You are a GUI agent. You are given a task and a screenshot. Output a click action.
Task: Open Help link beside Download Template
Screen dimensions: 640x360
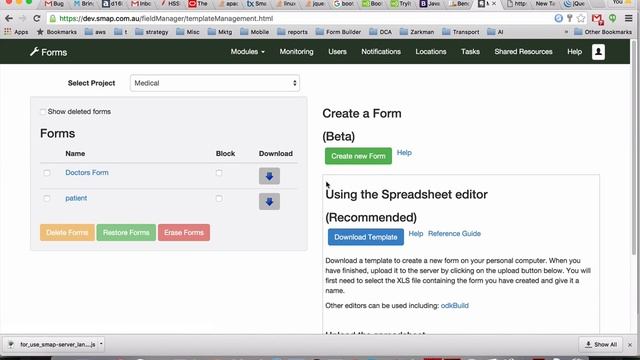pyautogui.click(x=416, y=233)
